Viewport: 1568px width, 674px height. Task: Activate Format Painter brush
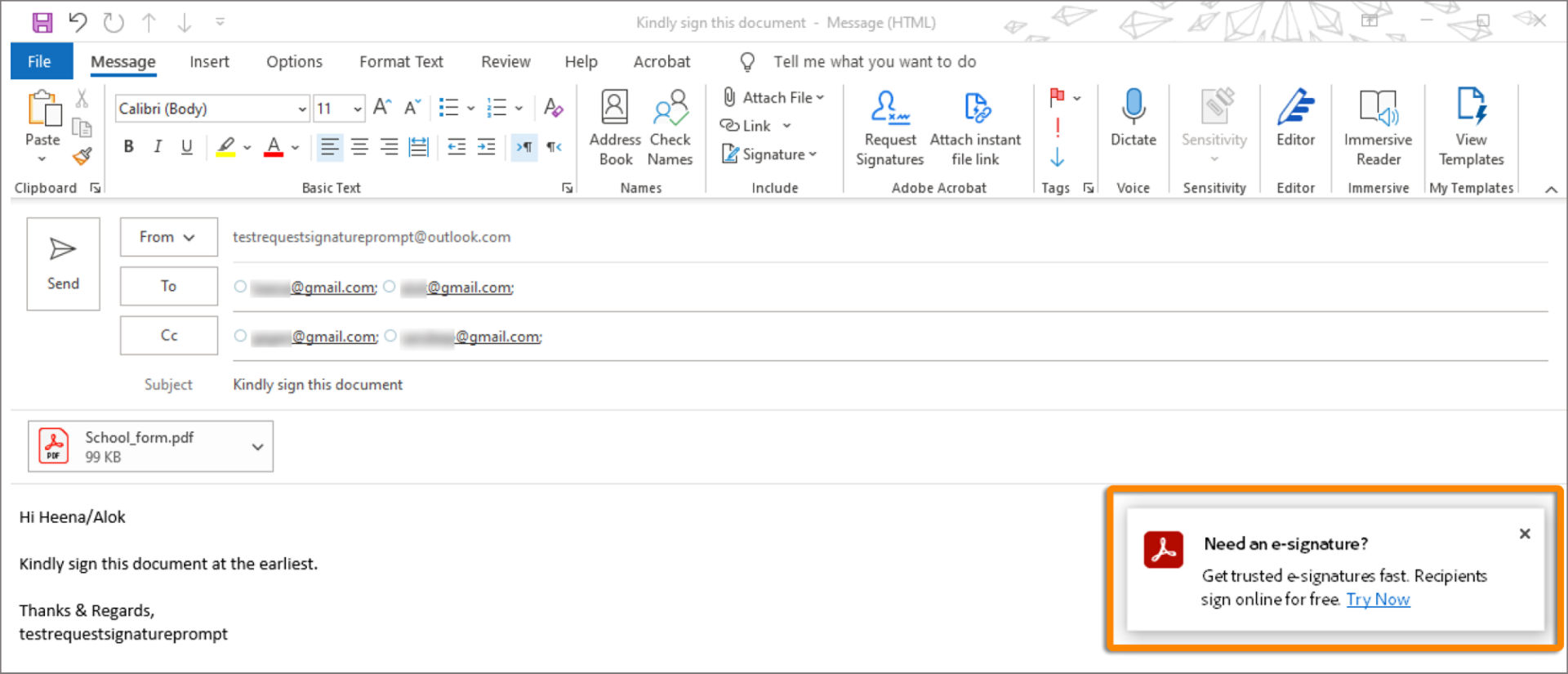(x=82, y=156)
